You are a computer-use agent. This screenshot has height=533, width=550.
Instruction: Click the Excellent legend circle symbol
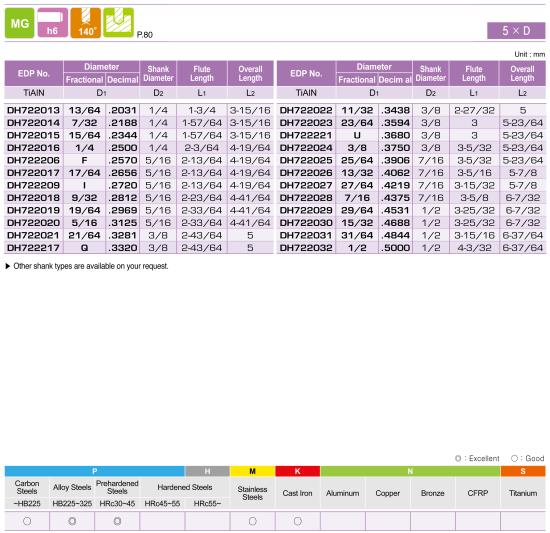[458, 458]
